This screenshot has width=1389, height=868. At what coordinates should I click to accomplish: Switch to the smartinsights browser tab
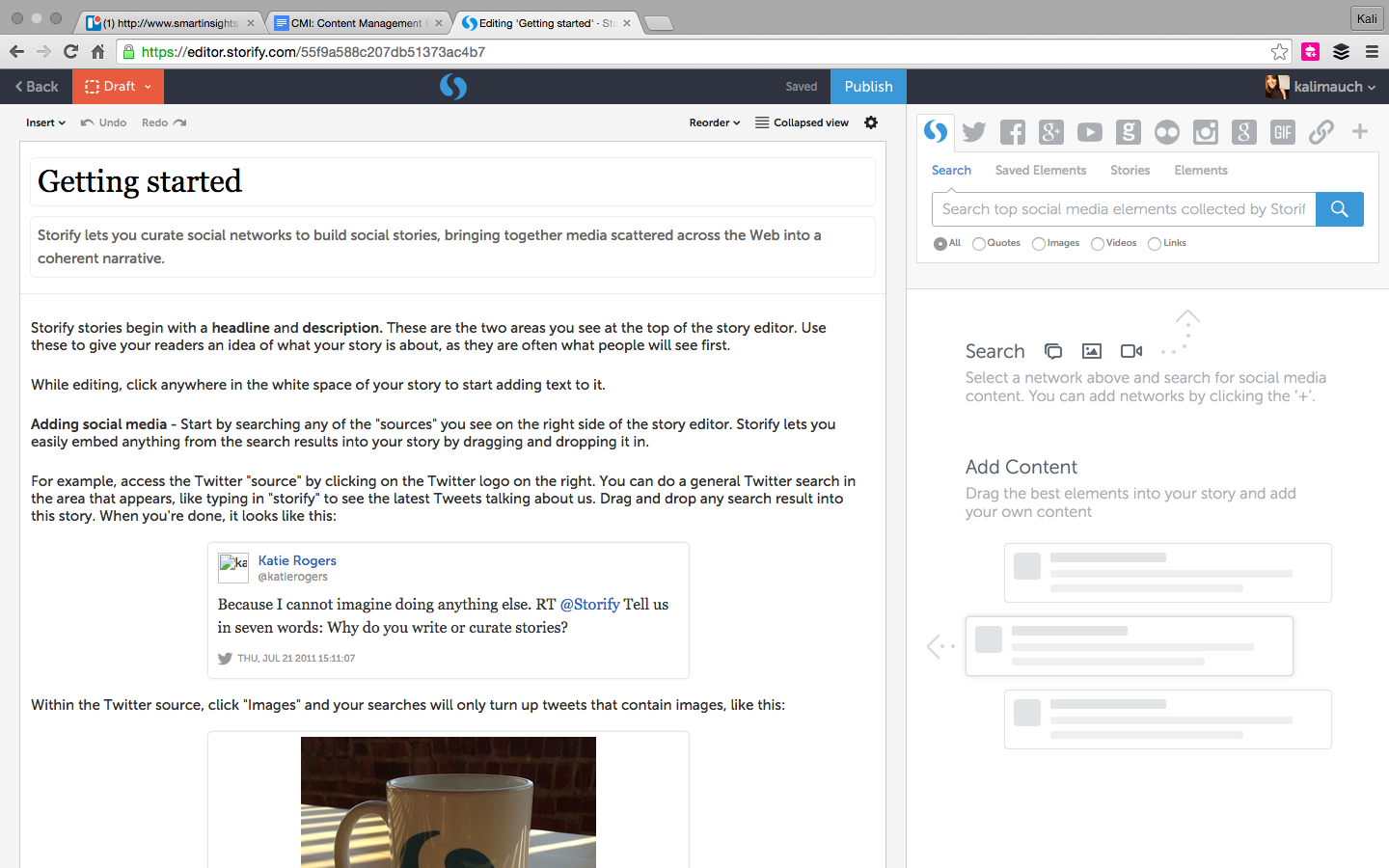pos(169,22)
